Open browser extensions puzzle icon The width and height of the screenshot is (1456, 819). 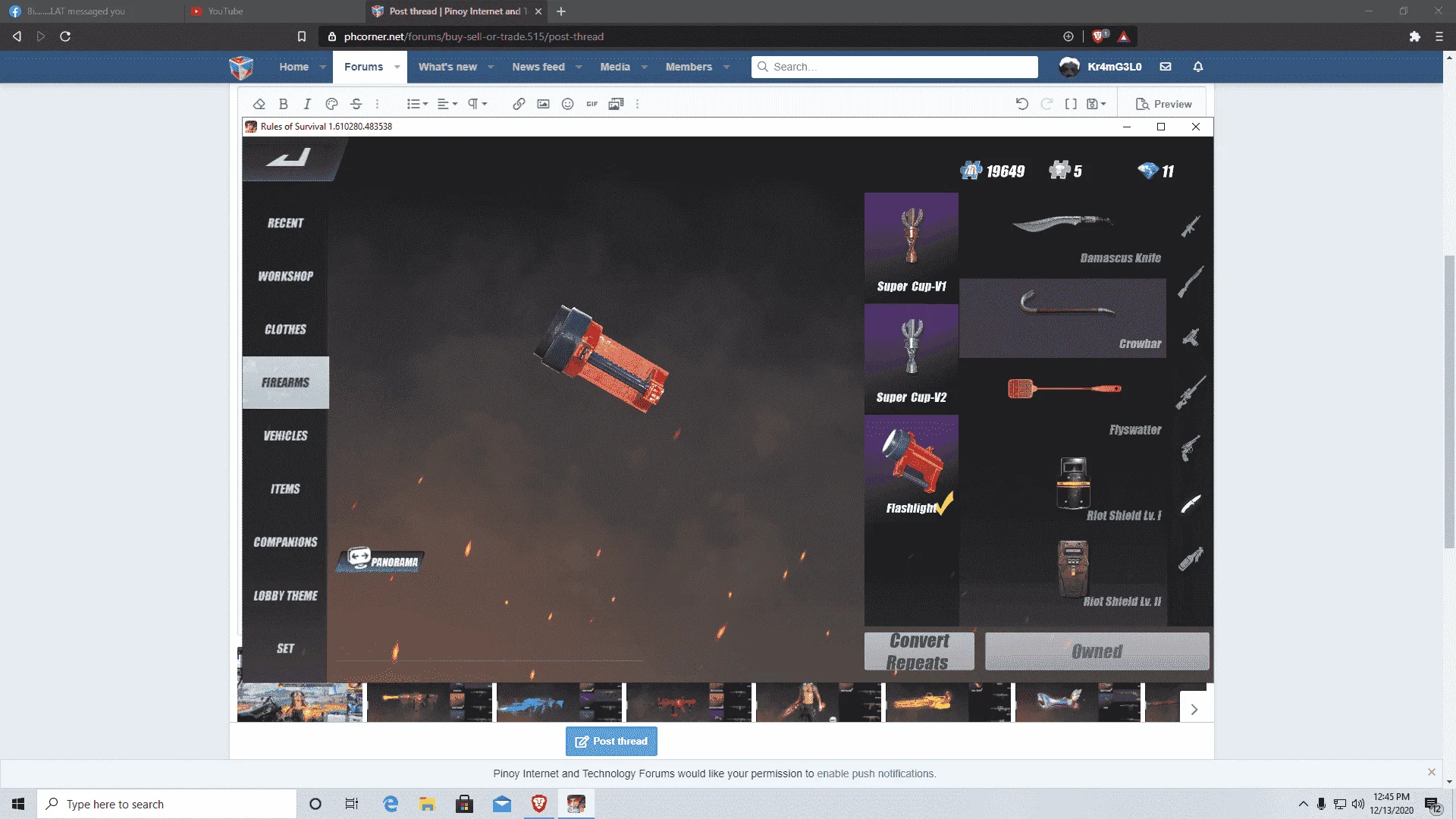click(x=1414, y=36)
